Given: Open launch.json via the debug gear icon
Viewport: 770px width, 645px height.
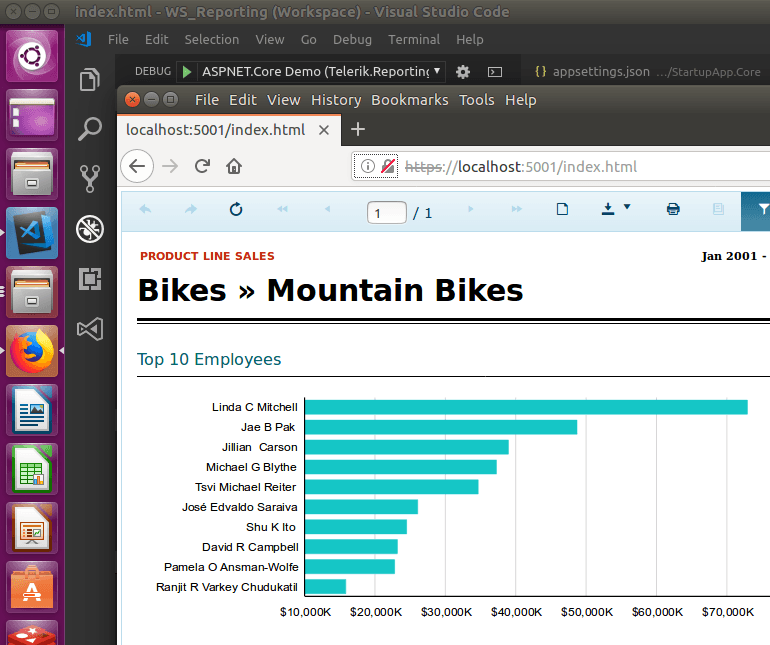Looking at the screenshot, I should (x=463, y=72).
